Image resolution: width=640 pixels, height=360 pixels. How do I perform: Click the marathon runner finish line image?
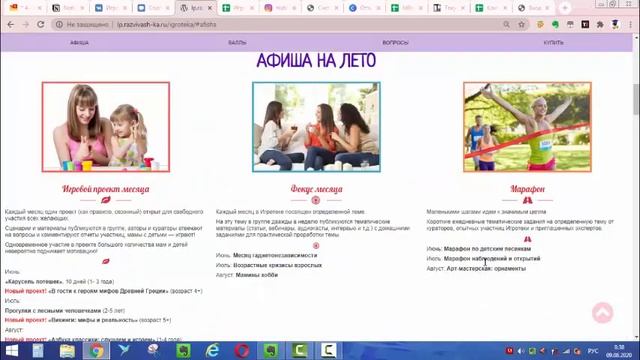527,127
